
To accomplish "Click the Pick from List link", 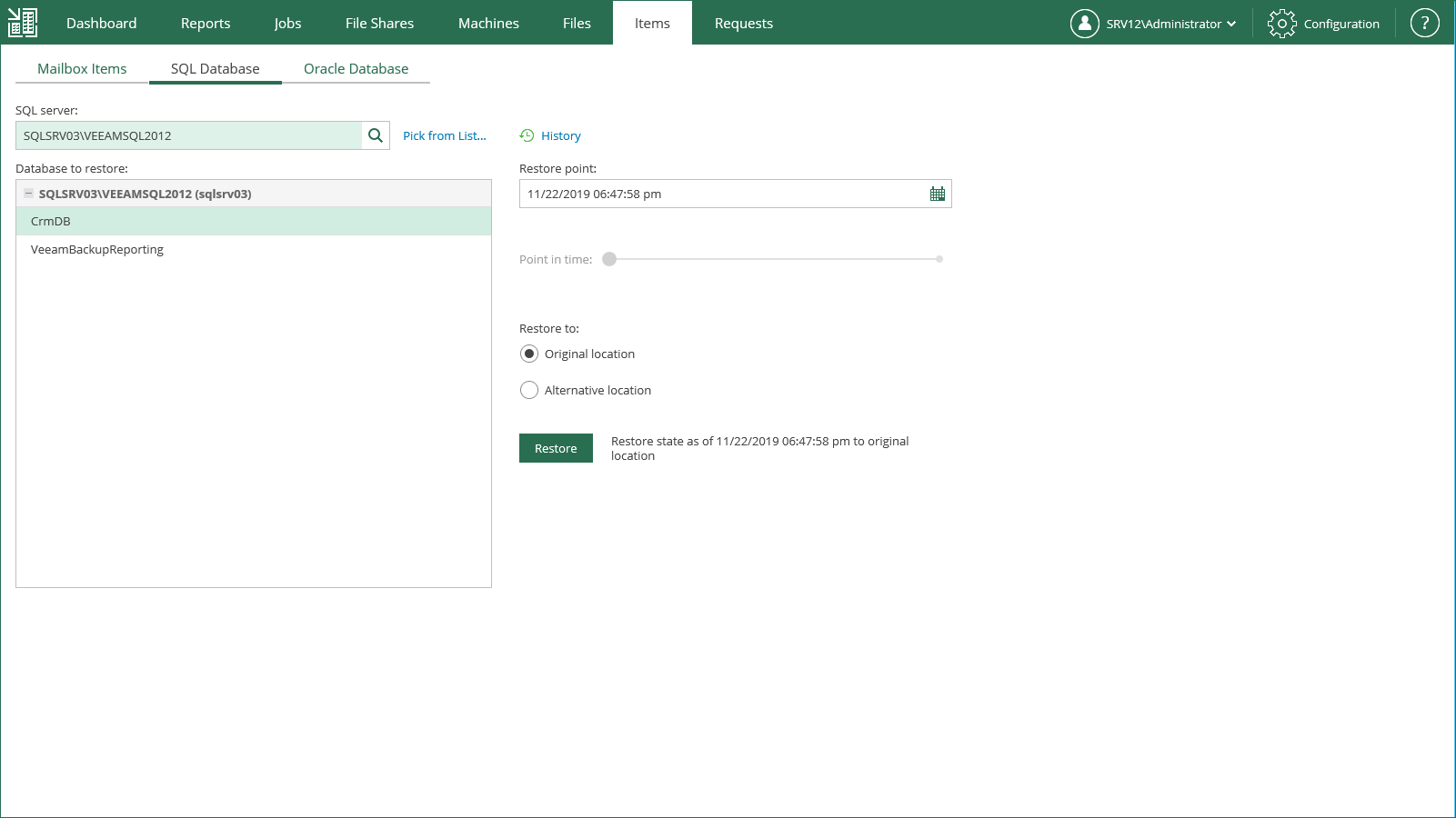I will tap(445, 135).
